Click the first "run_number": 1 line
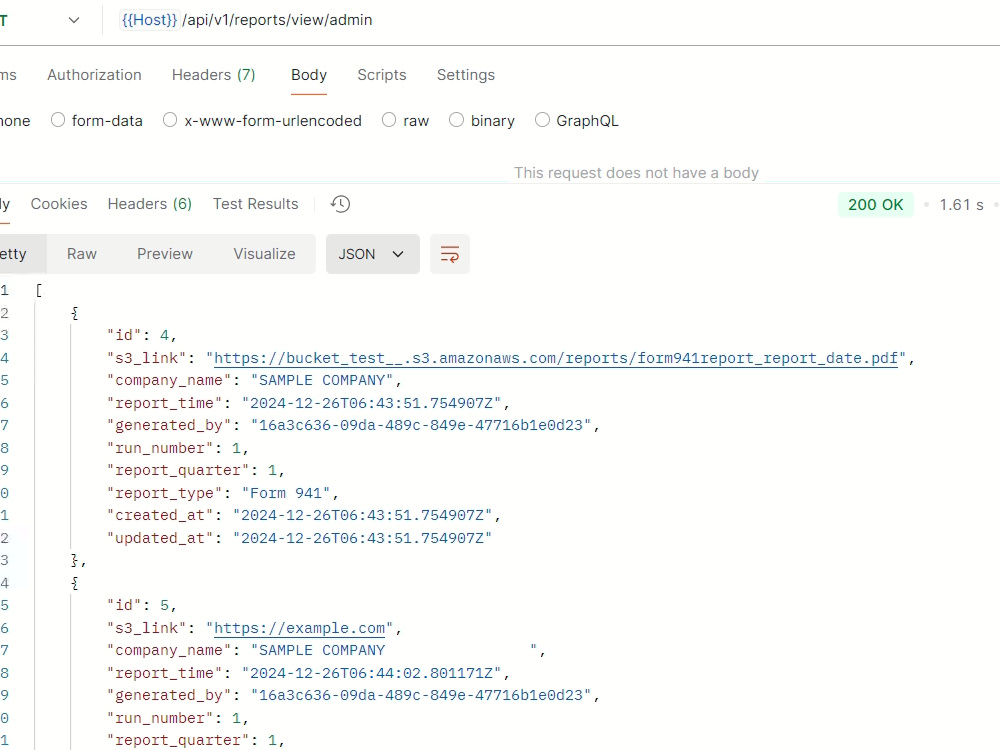The height and width of the screenshot is (750, 1000). 177,448
